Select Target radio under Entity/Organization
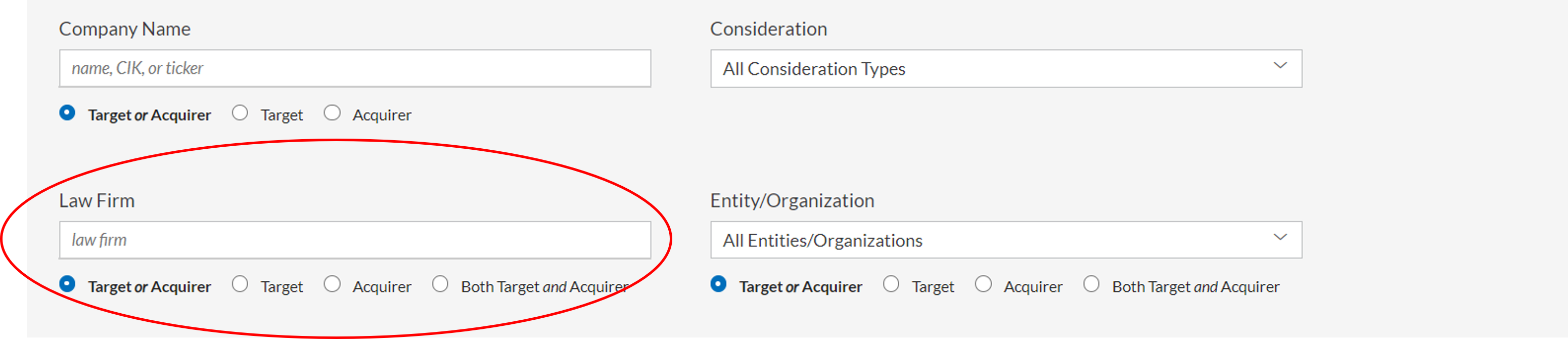Viewport: 1568px width, 339px height. [891, 285]
